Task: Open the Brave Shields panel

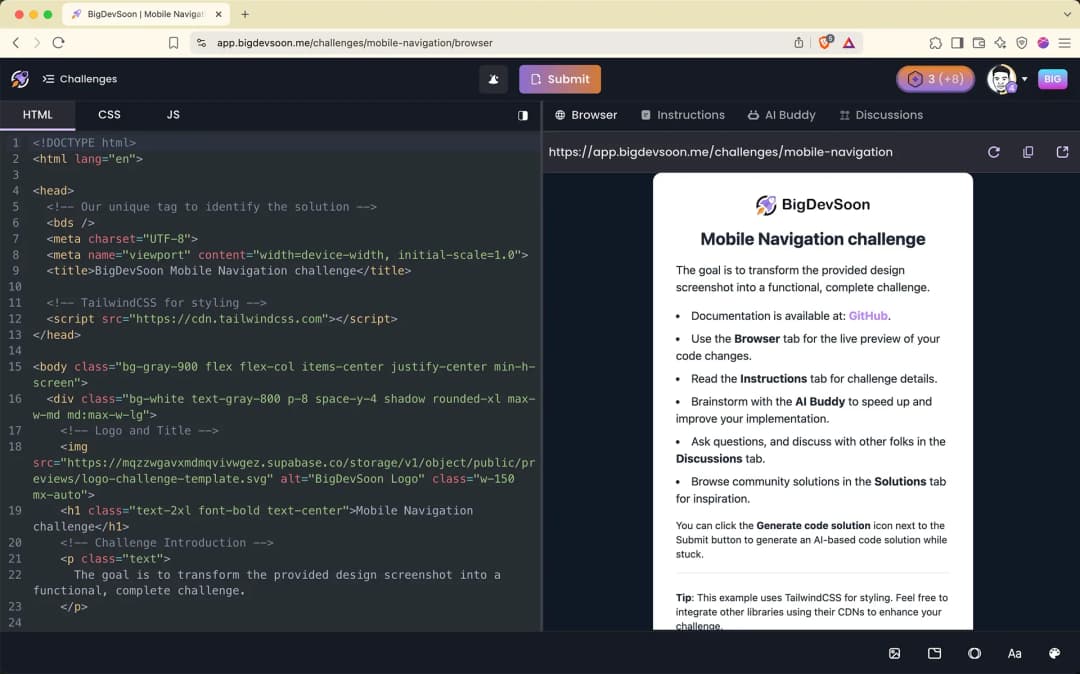Action: (x=824, y=43)
